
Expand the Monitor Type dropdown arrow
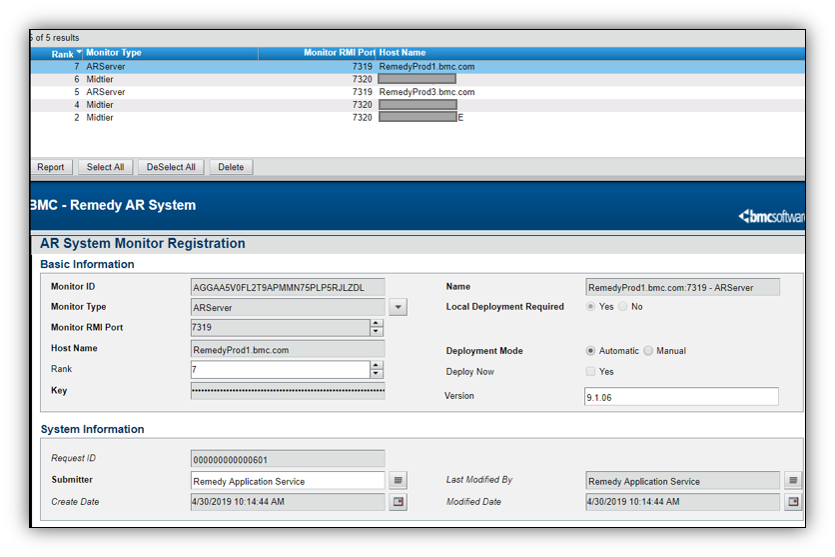pyautogui.click(x=398, y=307)
